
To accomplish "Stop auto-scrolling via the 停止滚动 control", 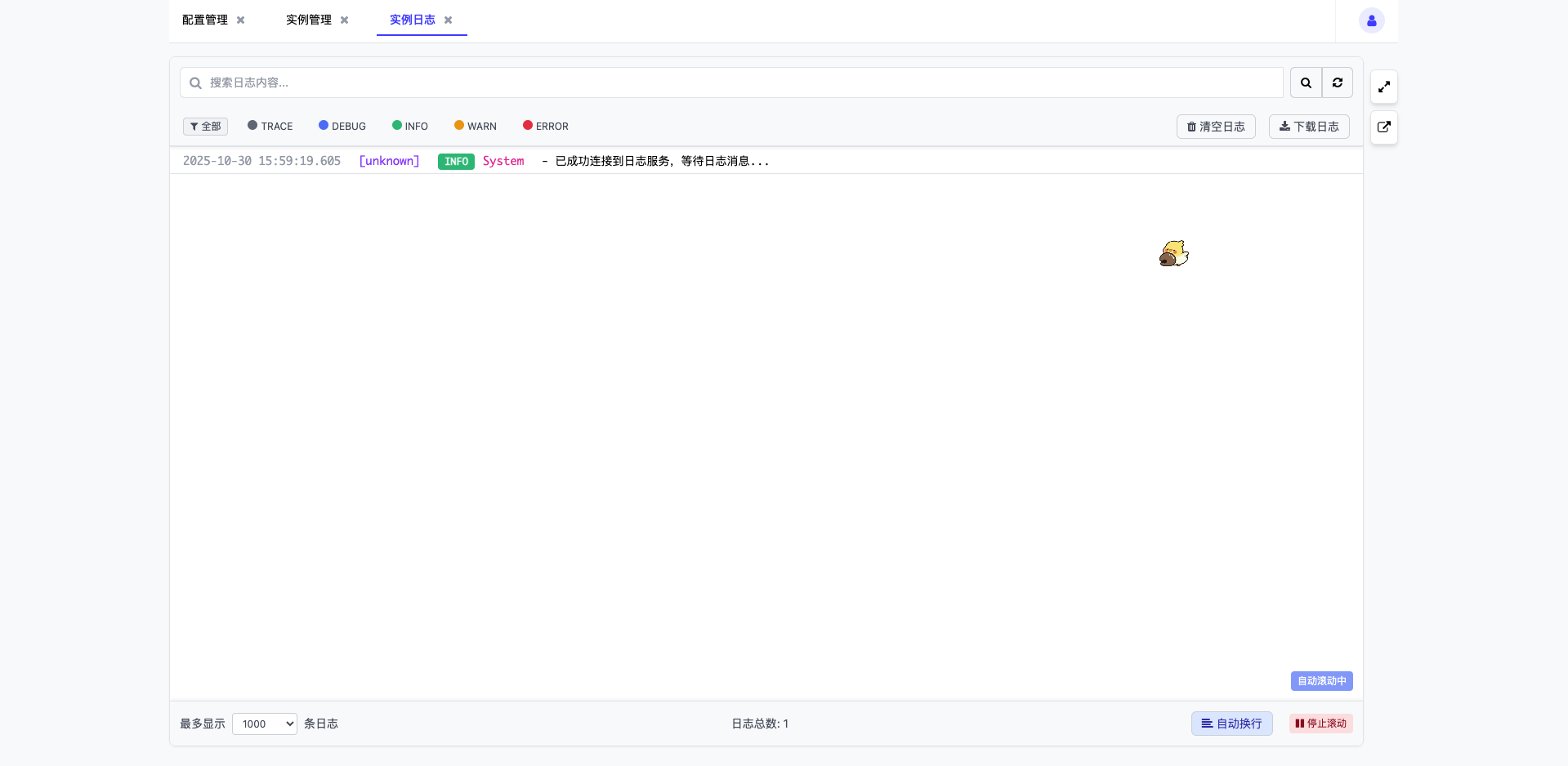I will pyautogui.click(x=1320, y=724).
